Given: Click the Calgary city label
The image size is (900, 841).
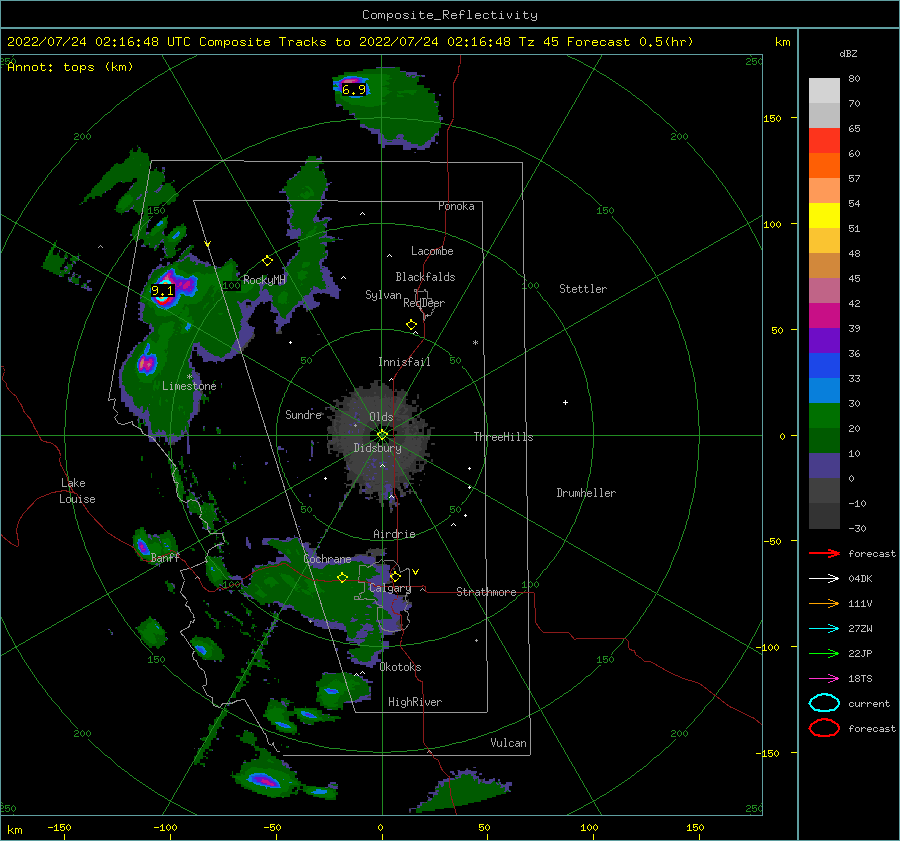Looking at the screenshot, I should click(x=390, y=588).
